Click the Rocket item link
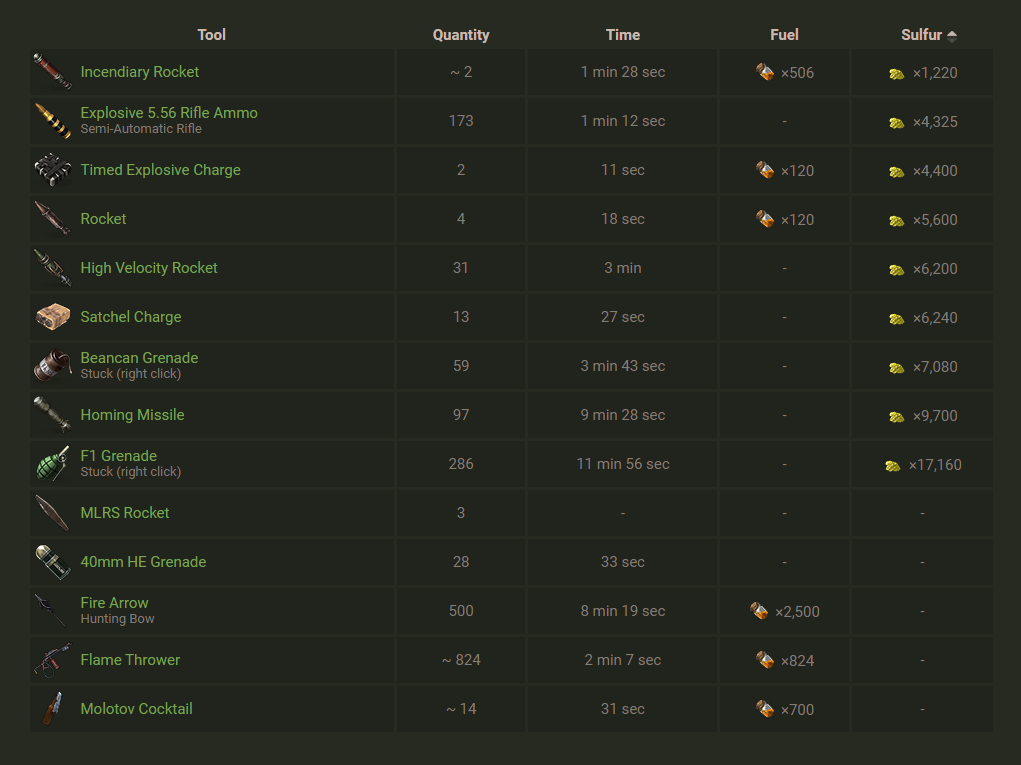1021x765 pixels. (x=103, y=219)
